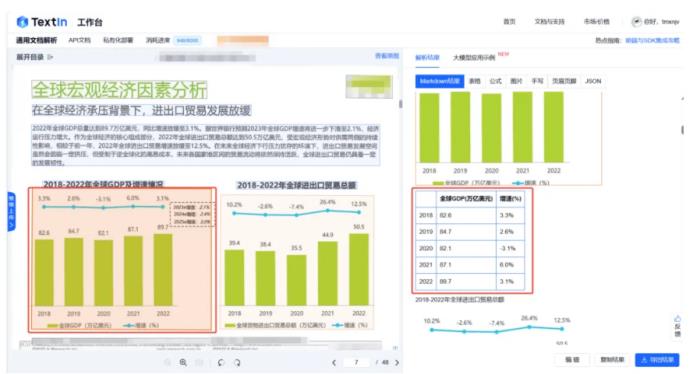Open the 大模型应用示例 tab

(474, 58)
